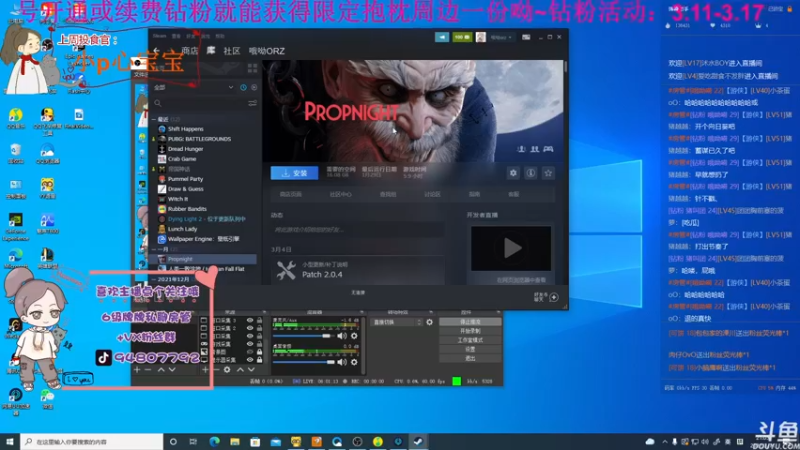This screenshot has height=450, width=800.
Task: Adjust 麦克风/Aux volume slider
Action: click(x=304, y=336)
